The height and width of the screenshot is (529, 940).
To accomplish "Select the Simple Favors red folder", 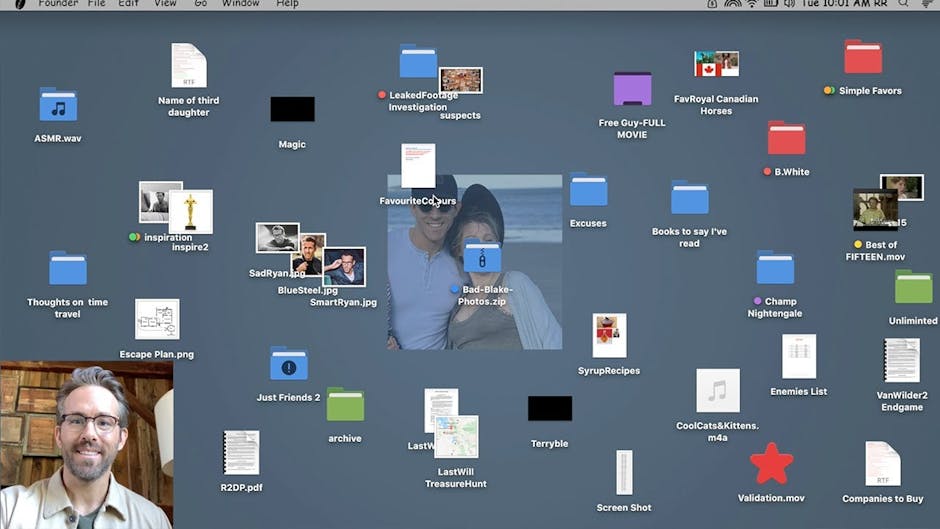I will pos(862,57).
